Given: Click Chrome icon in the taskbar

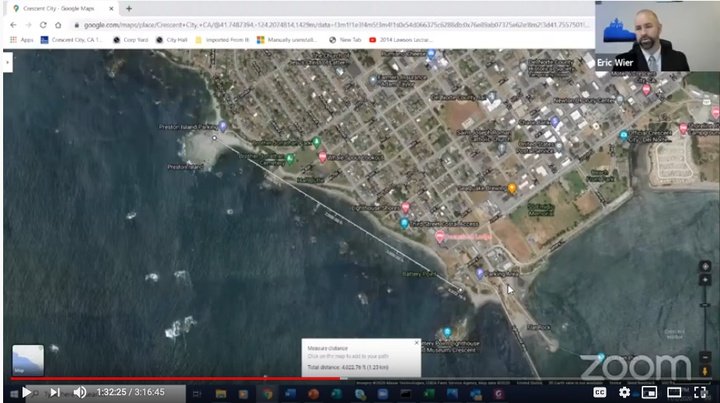Looking at the screenshot, I should pos(267,394).
